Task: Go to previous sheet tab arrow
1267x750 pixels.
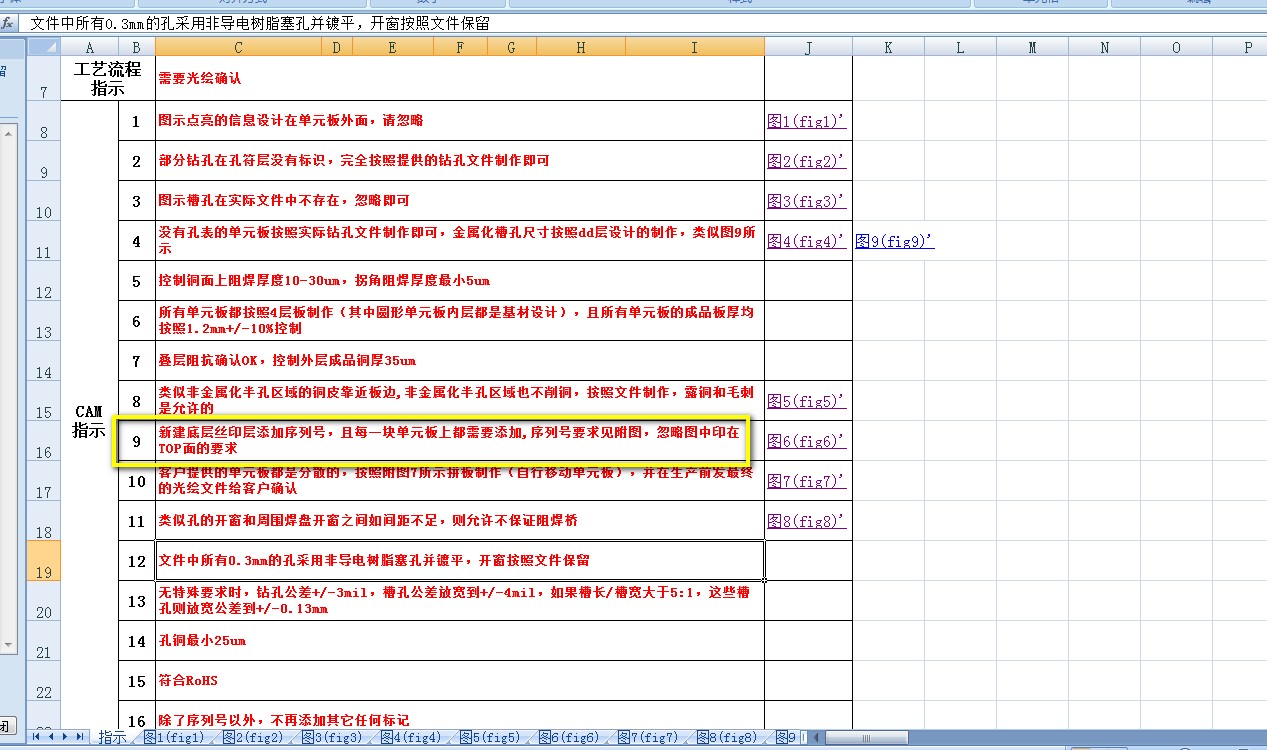Action: (51, 737)
